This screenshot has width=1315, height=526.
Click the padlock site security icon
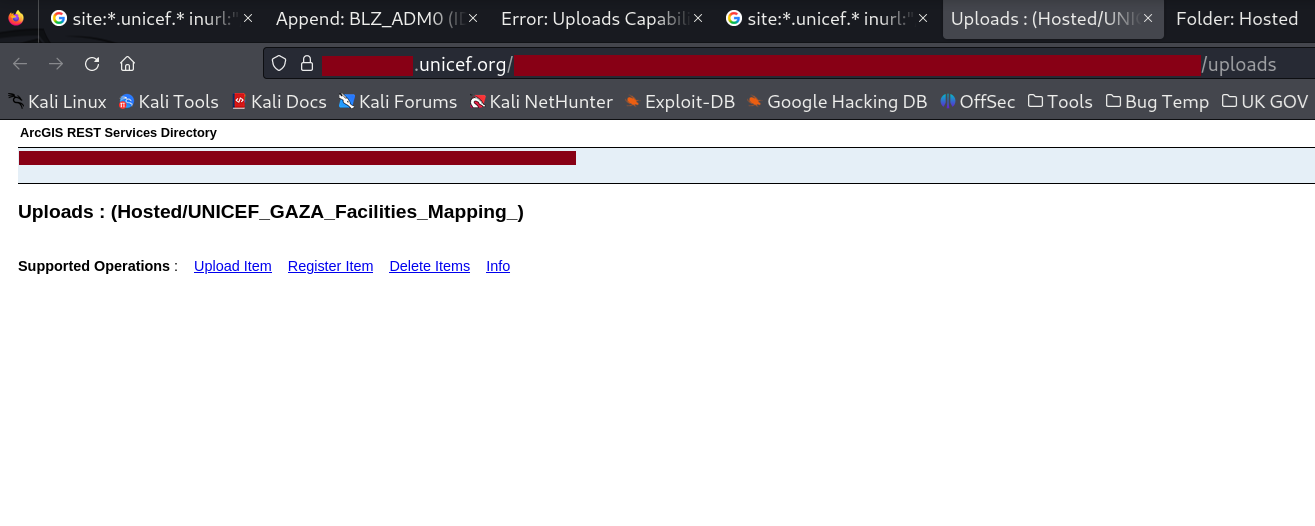306,64
